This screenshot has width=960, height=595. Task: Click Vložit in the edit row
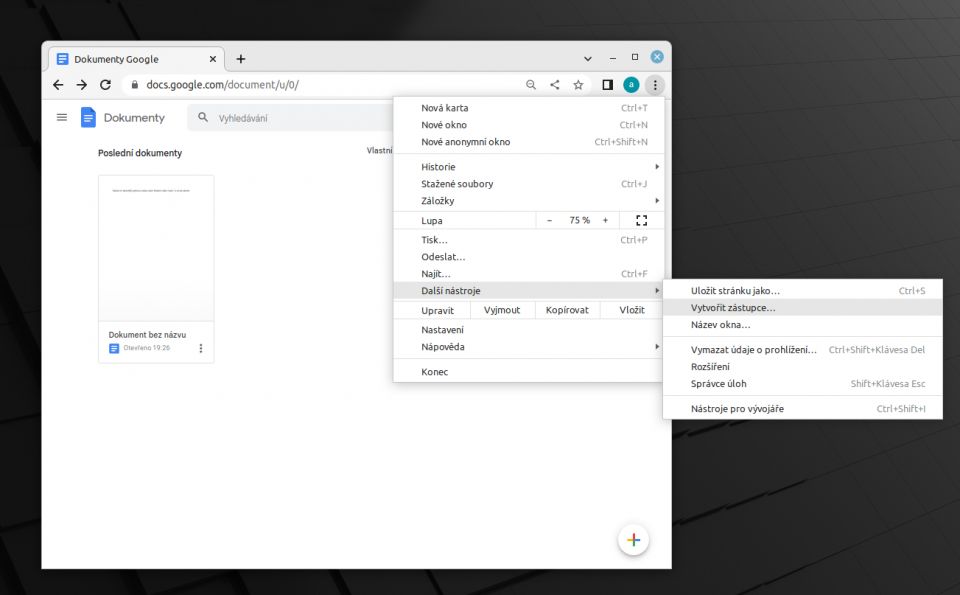(x=632, y=310)
